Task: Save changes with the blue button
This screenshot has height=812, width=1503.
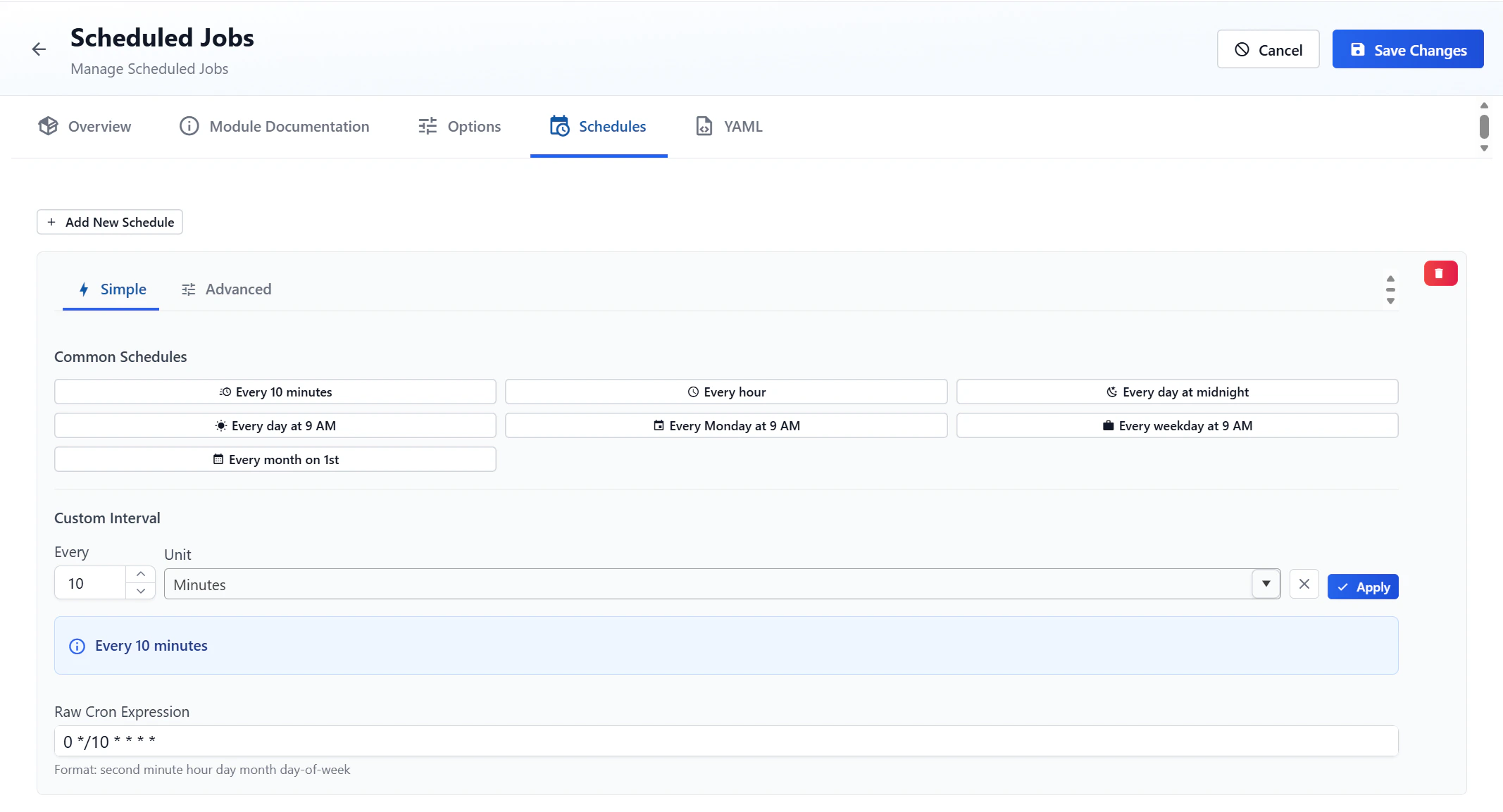Action: [x=1408, y=49]
